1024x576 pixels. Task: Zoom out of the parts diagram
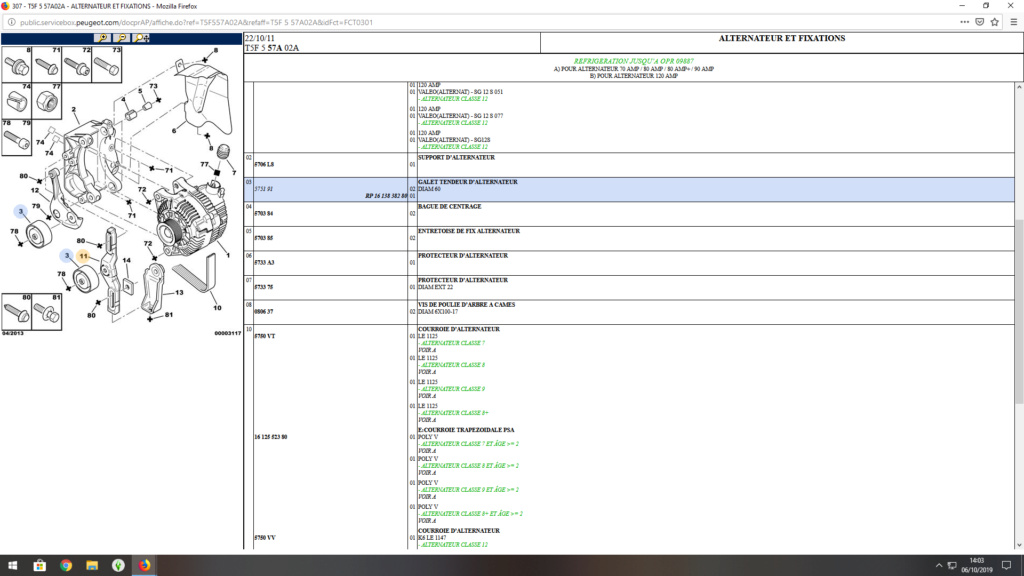[x=122, y=38]
